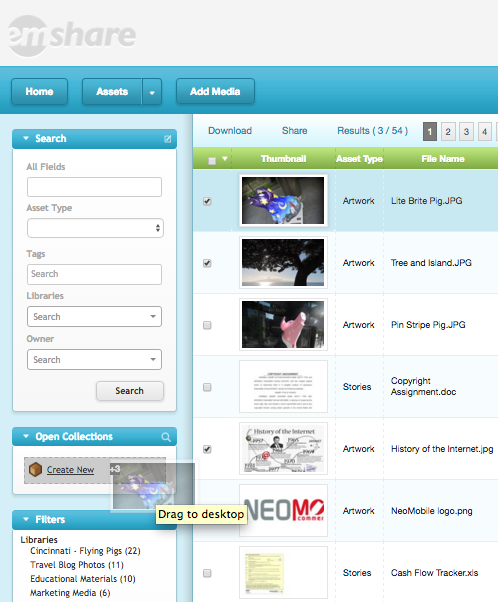Collapse the Open Collections panel triangle
Image resolution: width=498 pixels, height=602 pixels.
[26, 436]
